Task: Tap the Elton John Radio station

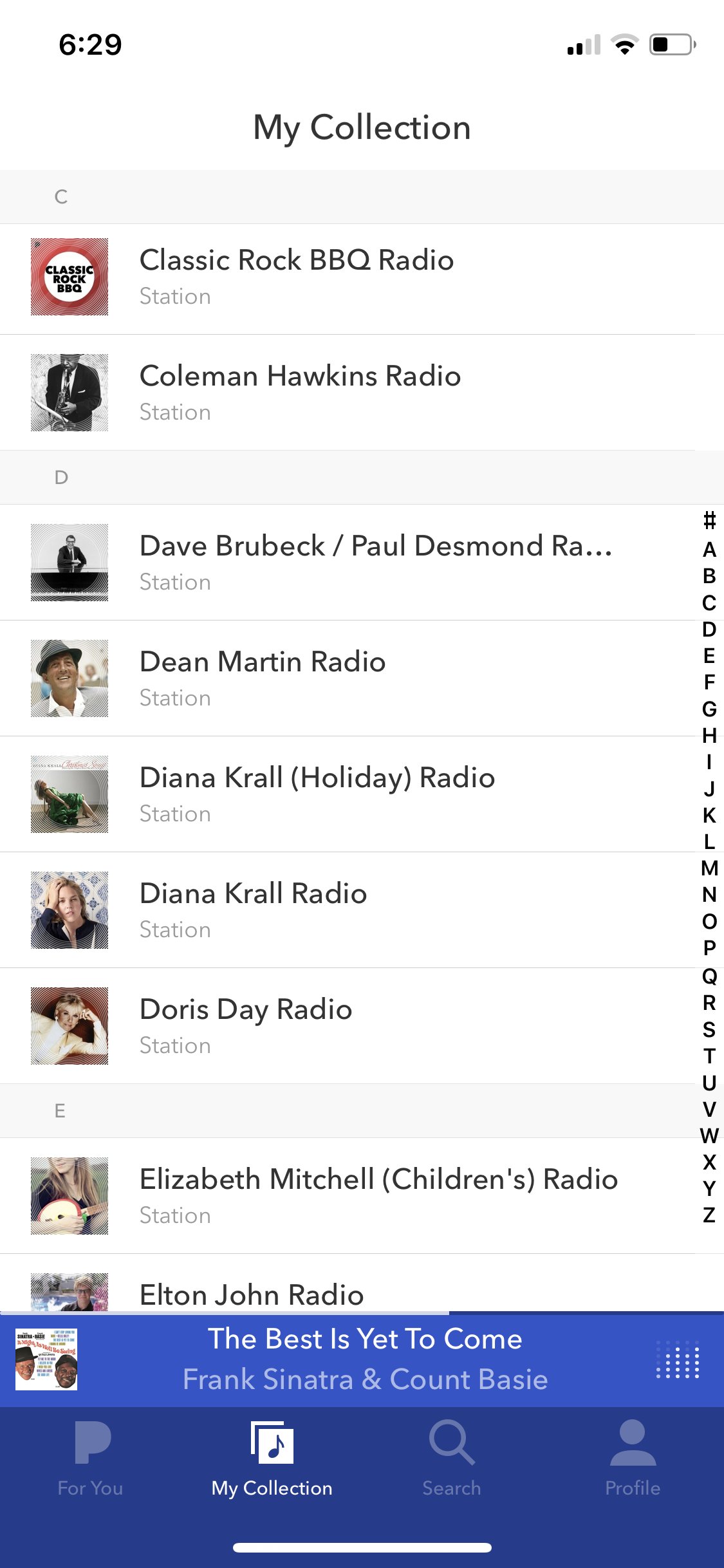Action: (252, 1295)
